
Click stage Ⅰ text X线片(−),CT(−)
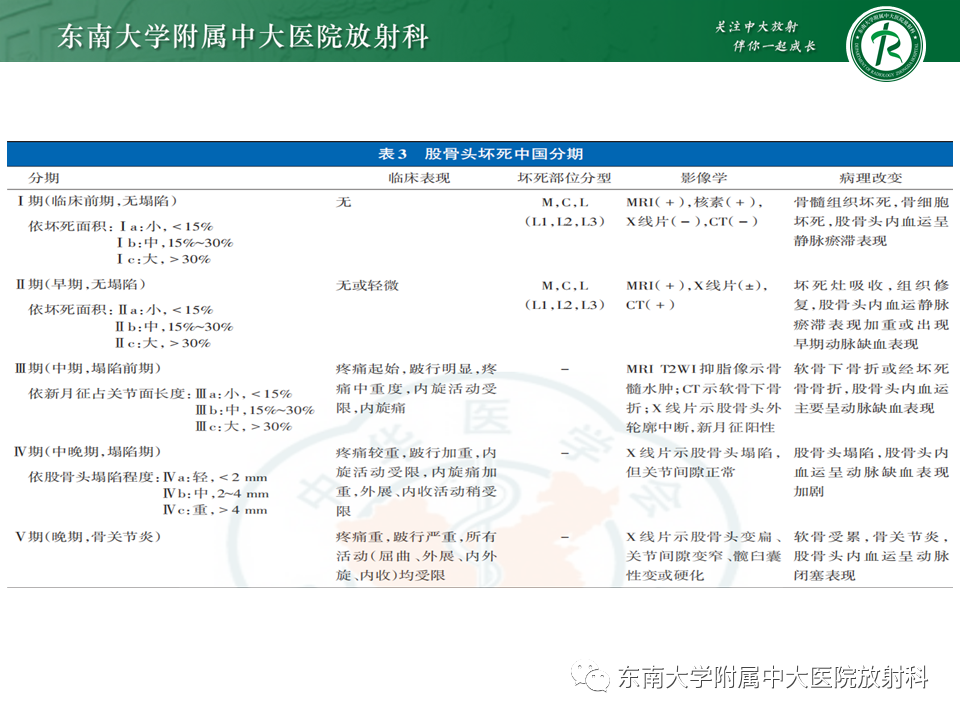[x=692, y=222]
